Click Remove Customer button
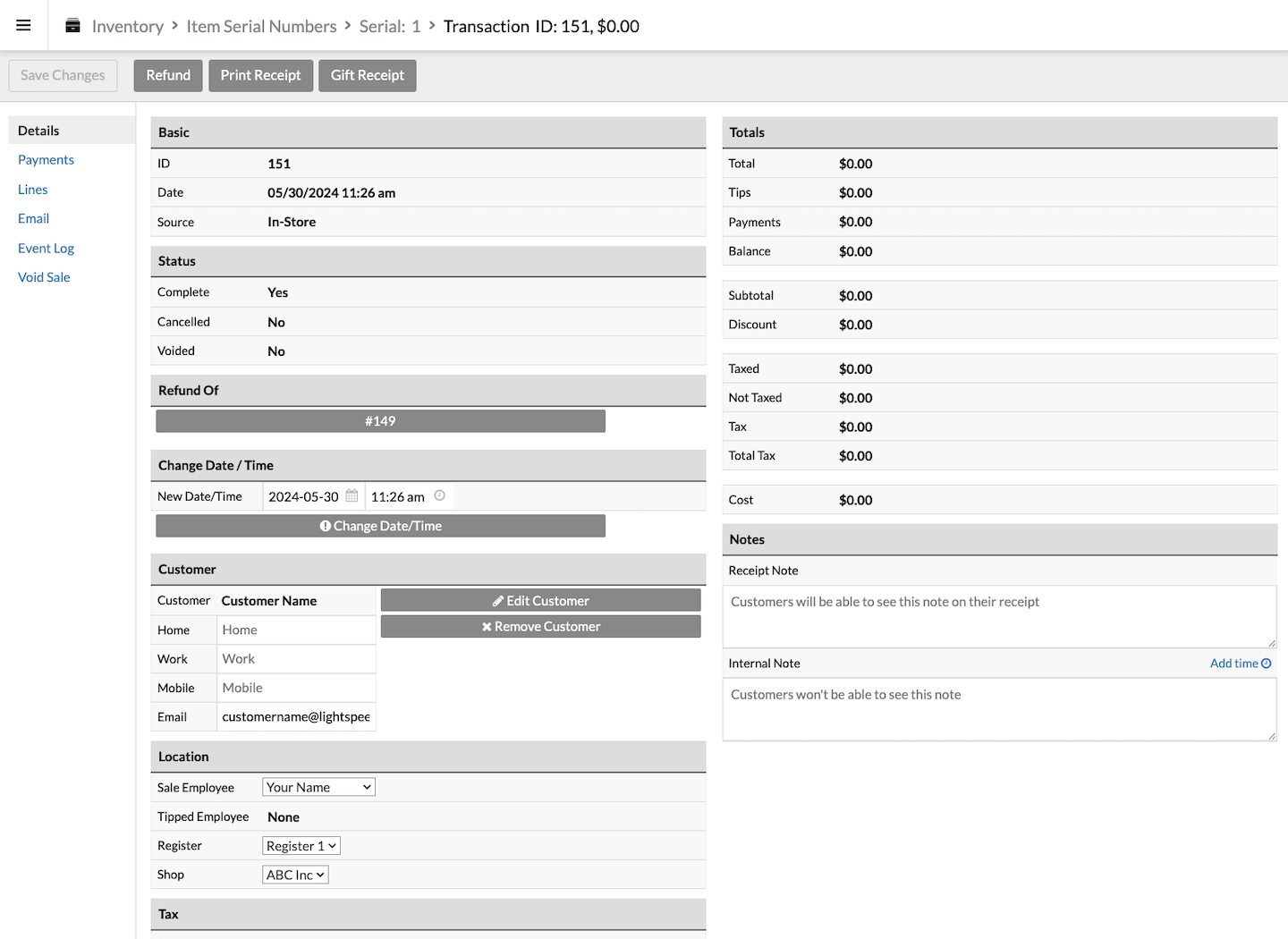Image resolution: width=1288 pixels, height=939 pixels. 540,627
